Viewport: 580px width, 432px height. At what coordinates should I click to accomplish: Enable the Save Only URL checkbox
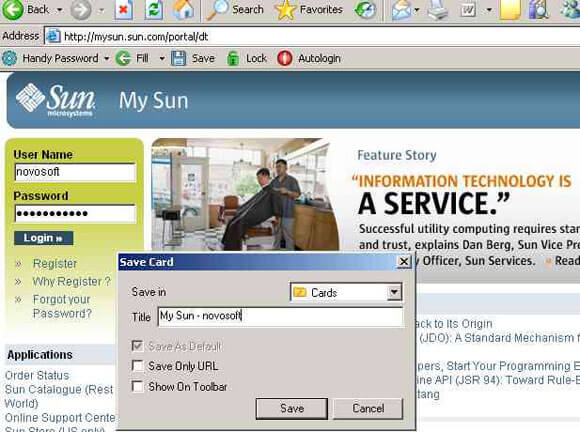tap(138, 366)
